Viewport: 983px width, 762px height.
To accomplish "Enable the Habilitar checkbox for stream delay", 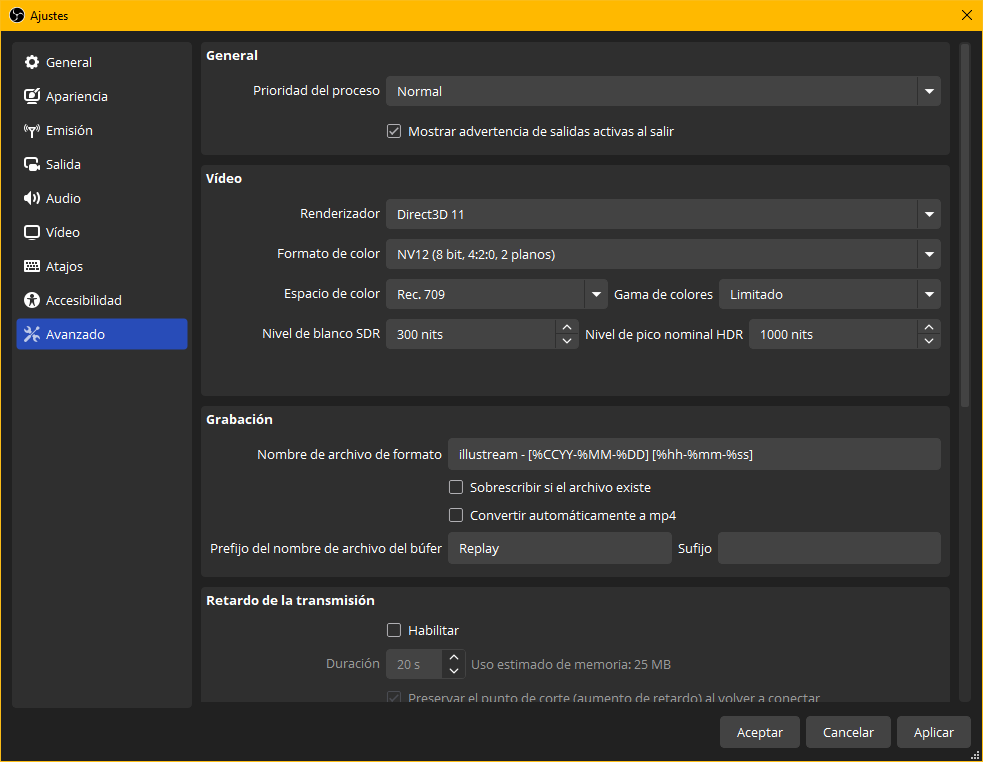I will (x=394, y=630).
